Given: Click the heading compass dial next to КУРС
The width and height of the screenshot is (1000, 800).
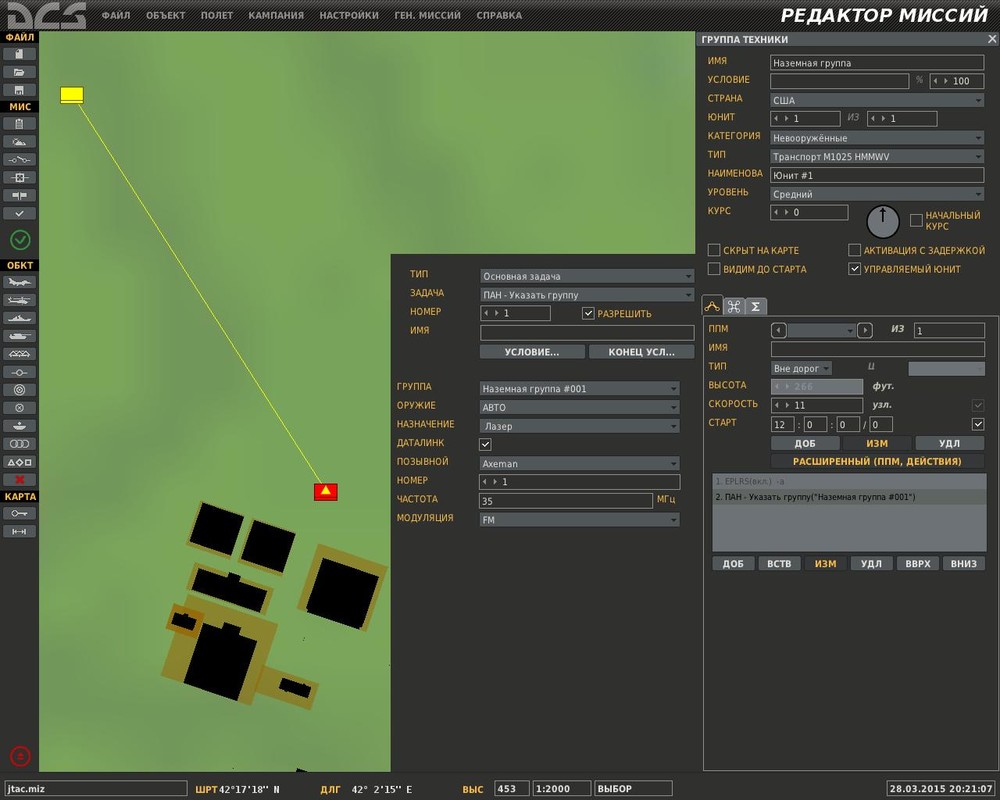Looking at the screenshot, I should pyautogui.click(x=883, y=221).
